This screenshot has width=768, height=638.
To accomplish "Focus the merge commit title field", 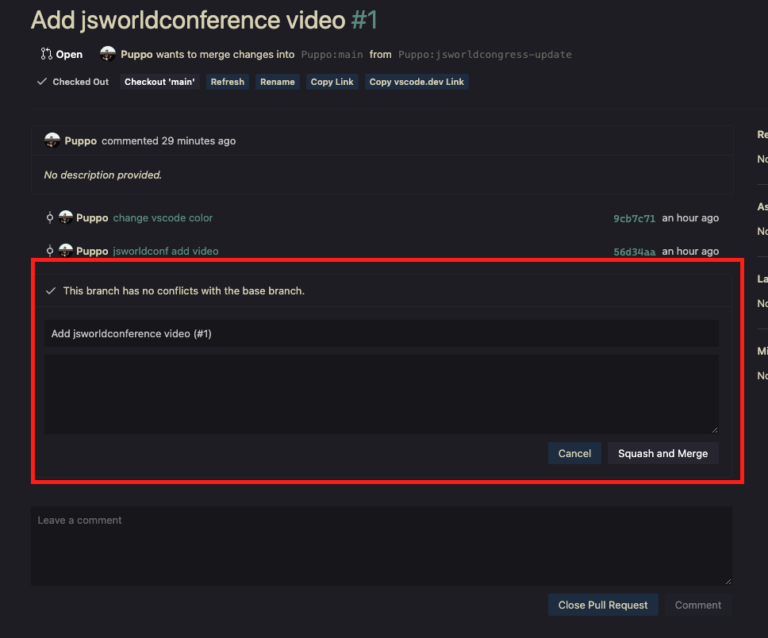I will pos(380,334).
